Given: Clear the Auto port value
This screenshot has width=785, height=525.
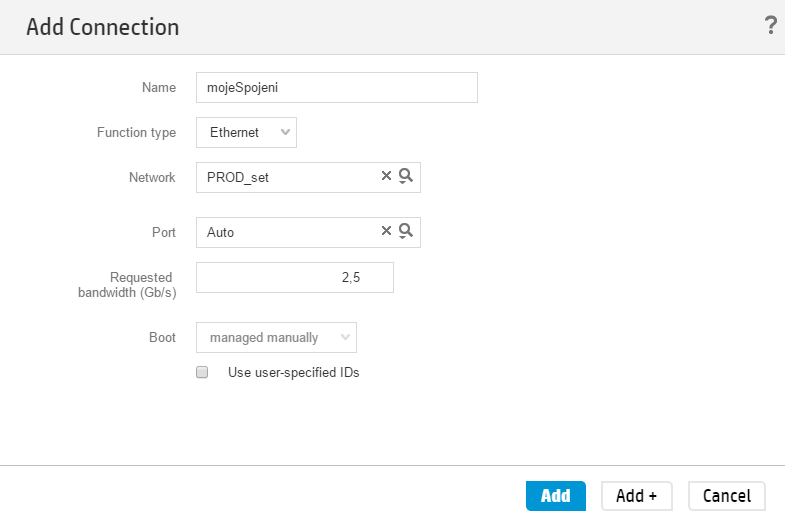Looking at the screenshot, I should (x=386, y=231).
